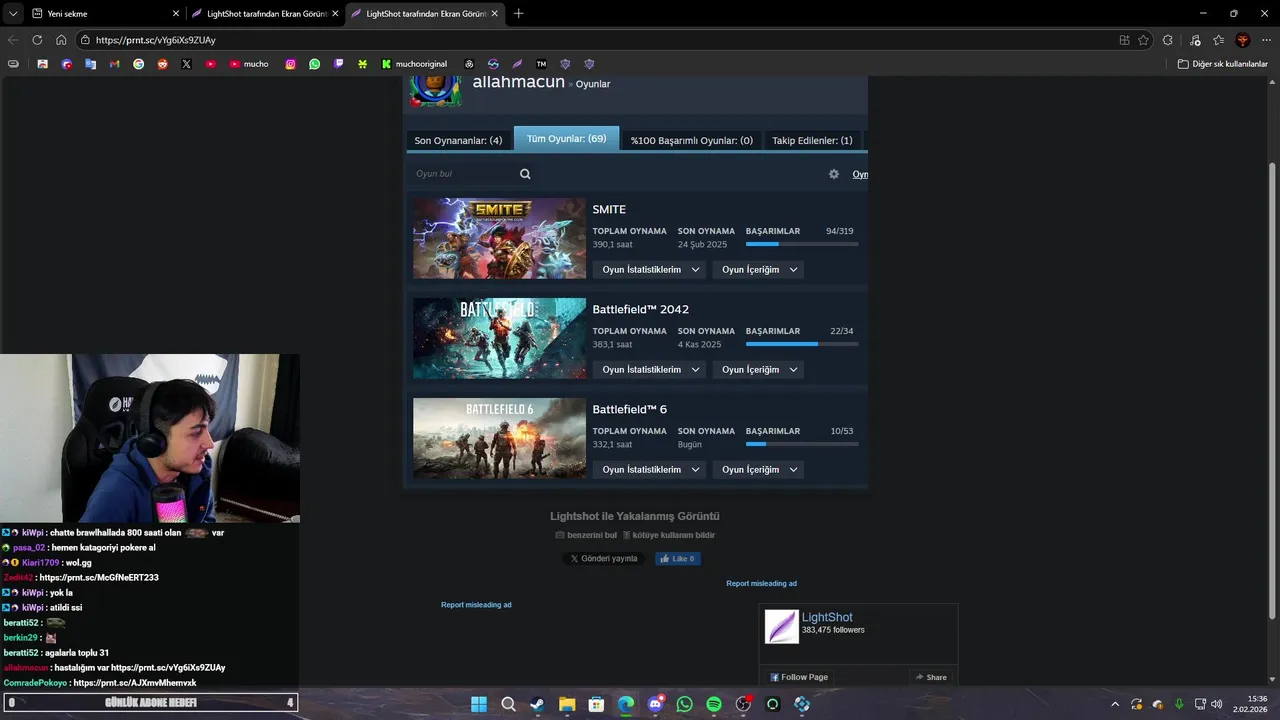The image size is (1280, 720).
Task: Go to the browser home page icon
Action: click(61, 40)
